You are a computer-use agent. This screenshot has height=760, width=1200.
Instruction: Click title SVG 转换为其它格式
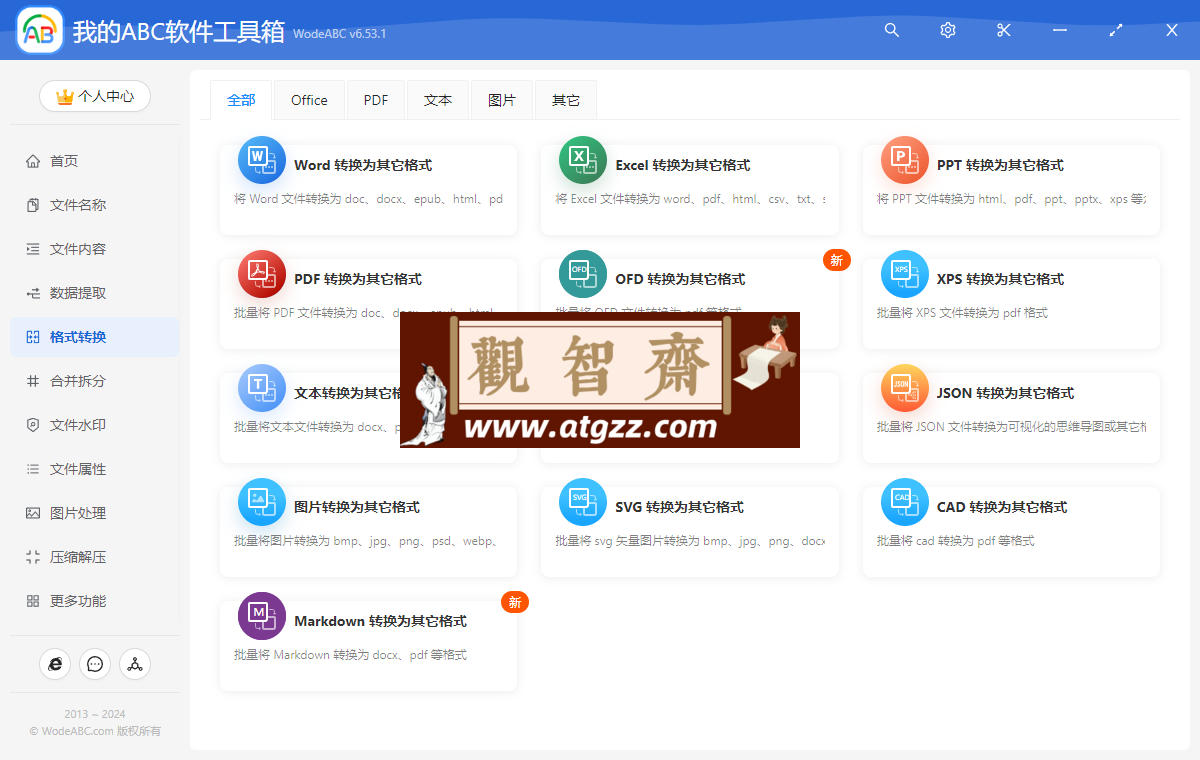pos(680,507)
